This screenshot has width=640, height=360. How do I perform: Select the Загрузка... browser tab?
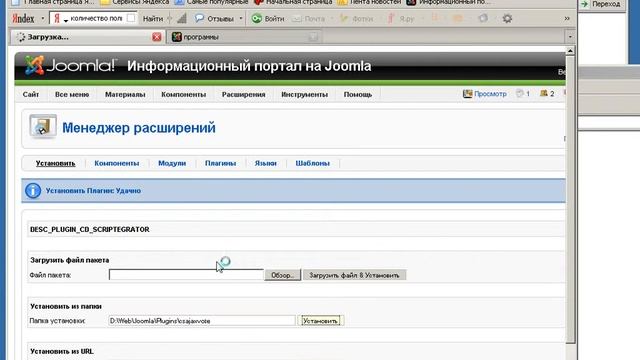click(88, 37)
